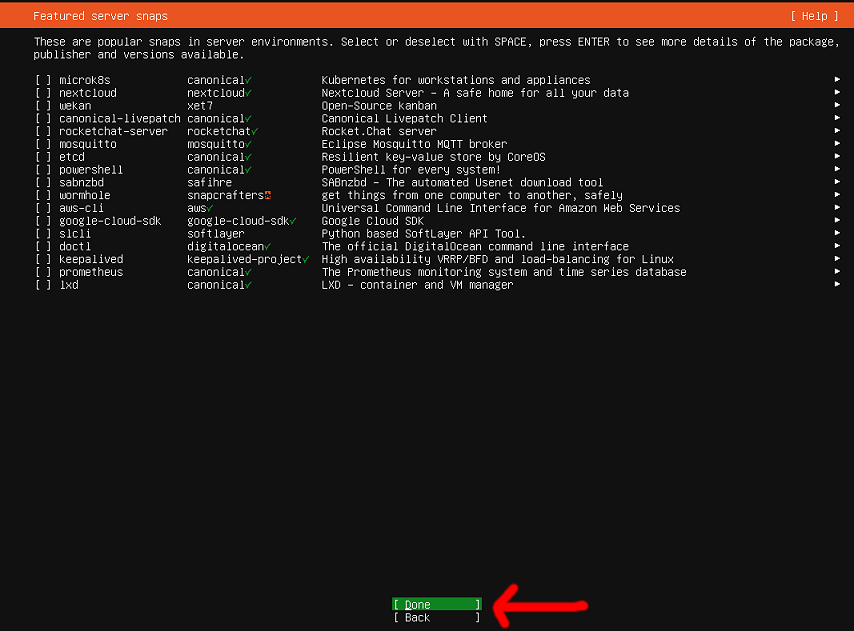Viewport: 854px width, 631px height.
Task: Toggle the microk8s checkbox
Action: click(x=43, y=80)
